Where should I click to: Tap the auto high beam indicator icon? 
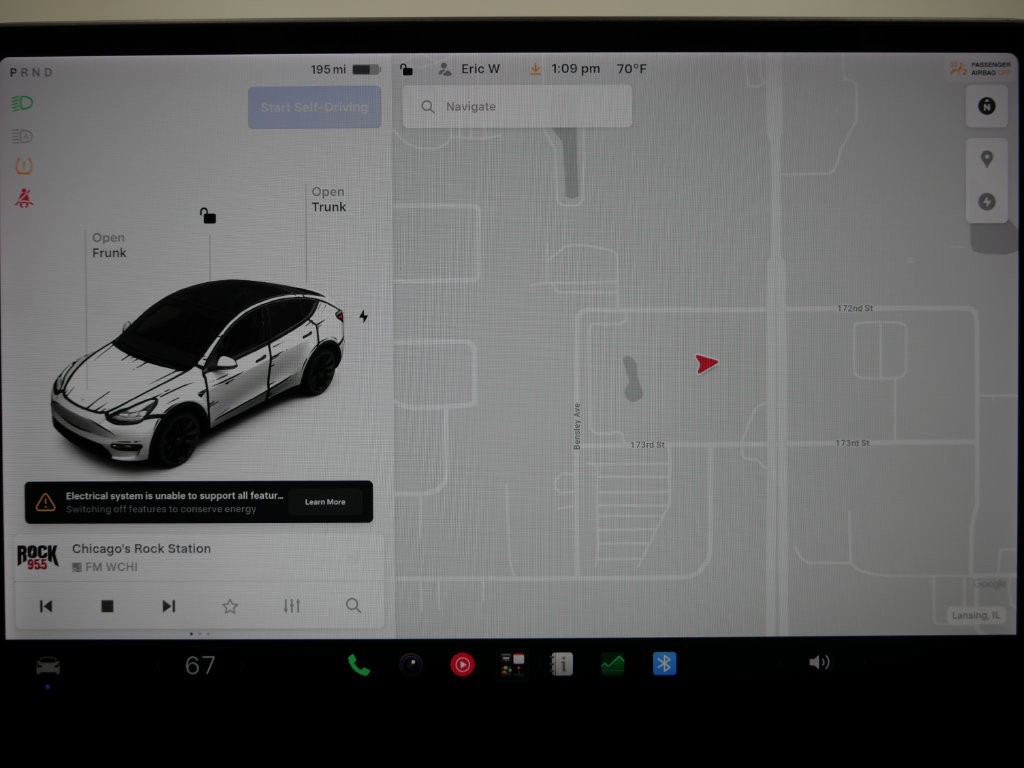coord(22,136)
